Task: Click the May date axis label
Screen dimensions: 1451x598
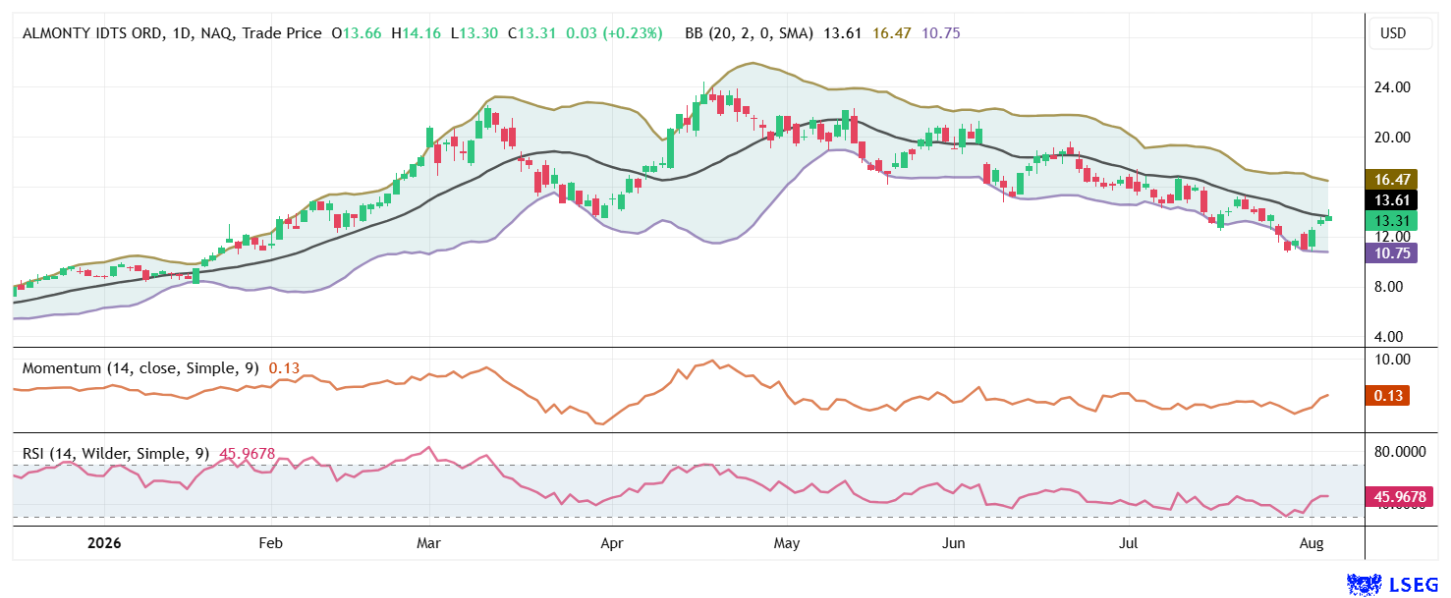Action: (788, 543)
